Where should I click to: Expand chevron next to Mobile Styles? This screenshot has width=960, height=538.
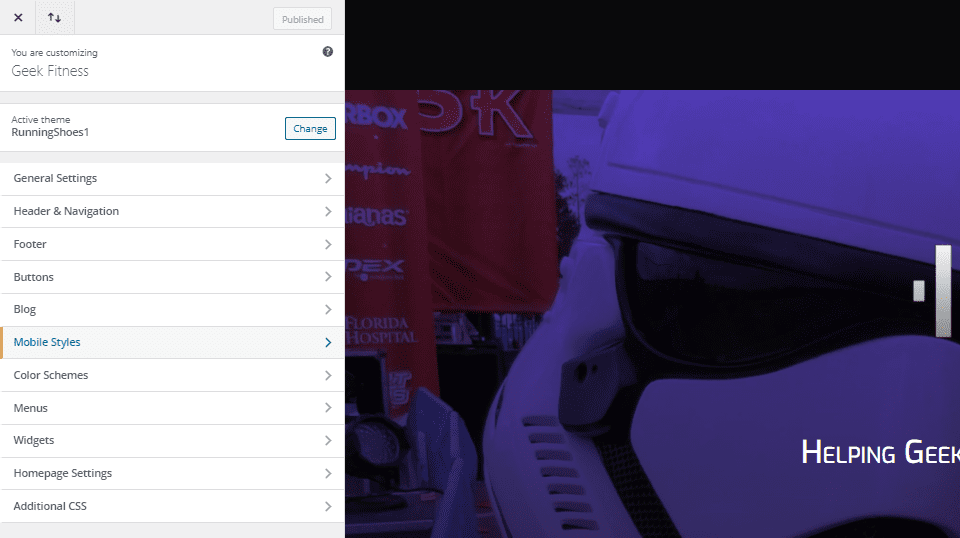(x=328, y=343)
